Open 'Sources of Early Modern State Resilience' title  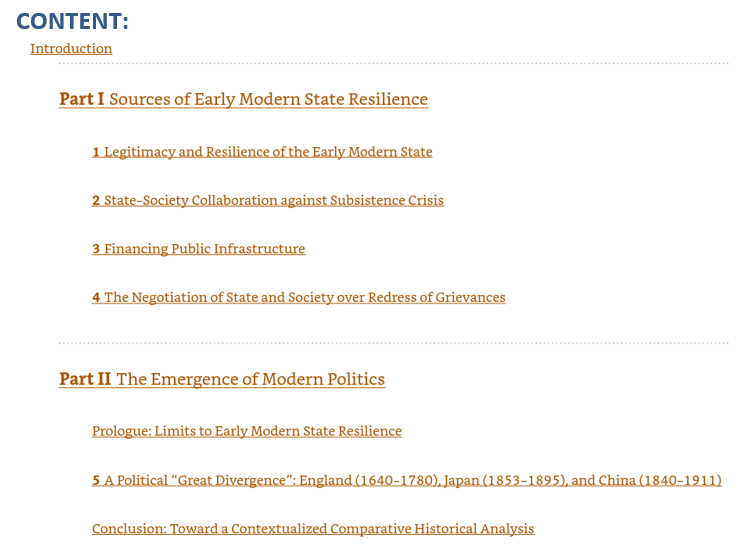point(268,99)
